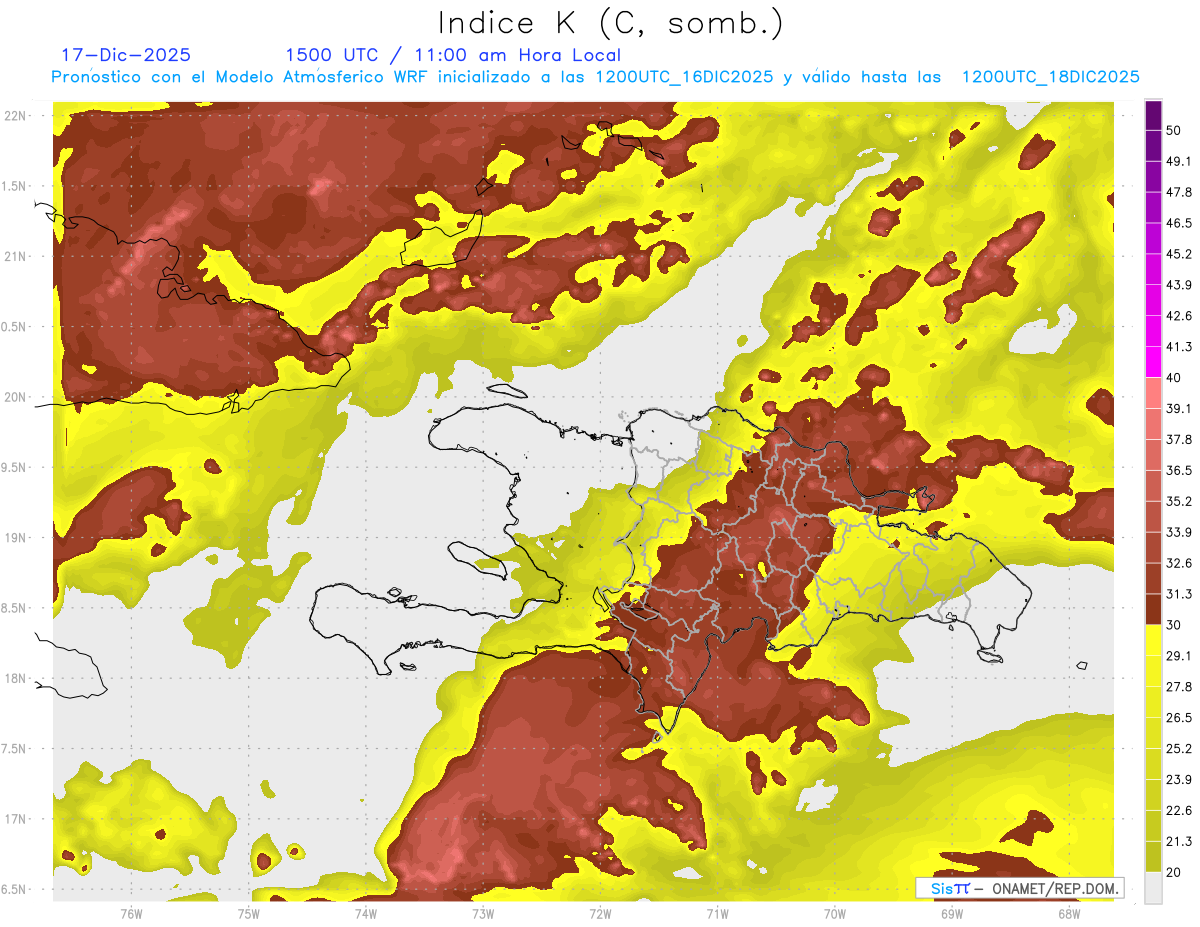This screenshot has height=927, width=1200.
Task: Pick legend value "37.8"
Action: (x=1178, y=439)
